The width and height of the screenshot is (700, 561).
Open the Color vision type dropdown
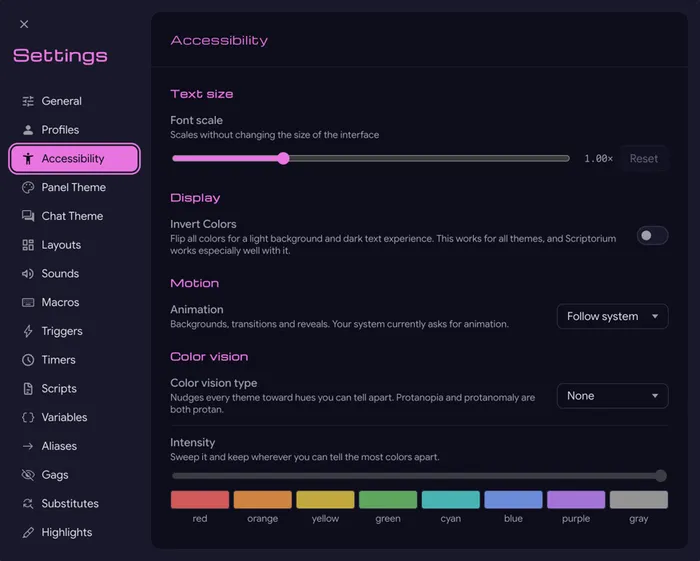(612, 396)
